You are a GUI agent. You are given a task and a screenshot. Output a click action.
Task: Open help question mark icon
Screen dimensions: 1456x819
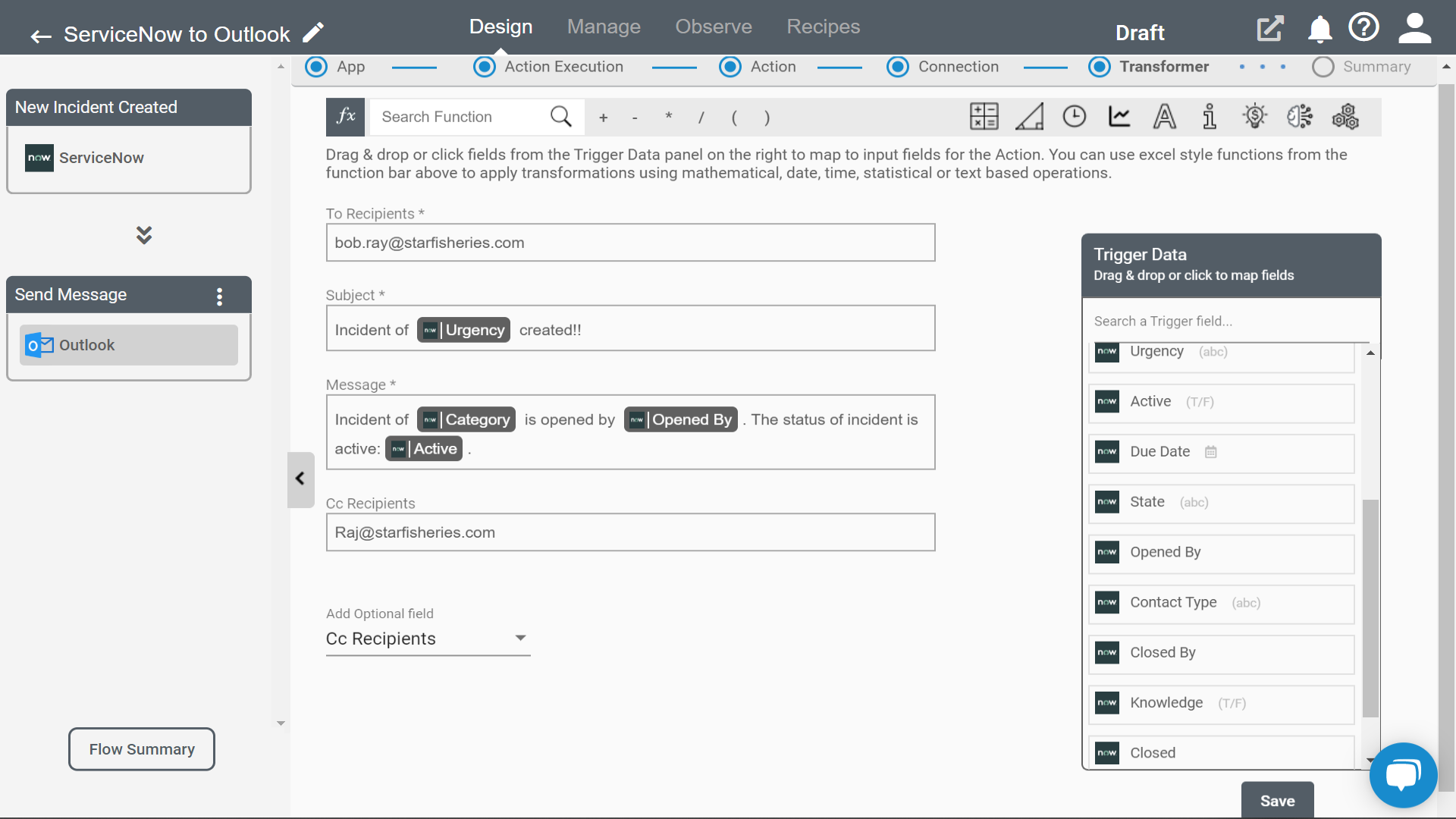point(1363,27)
